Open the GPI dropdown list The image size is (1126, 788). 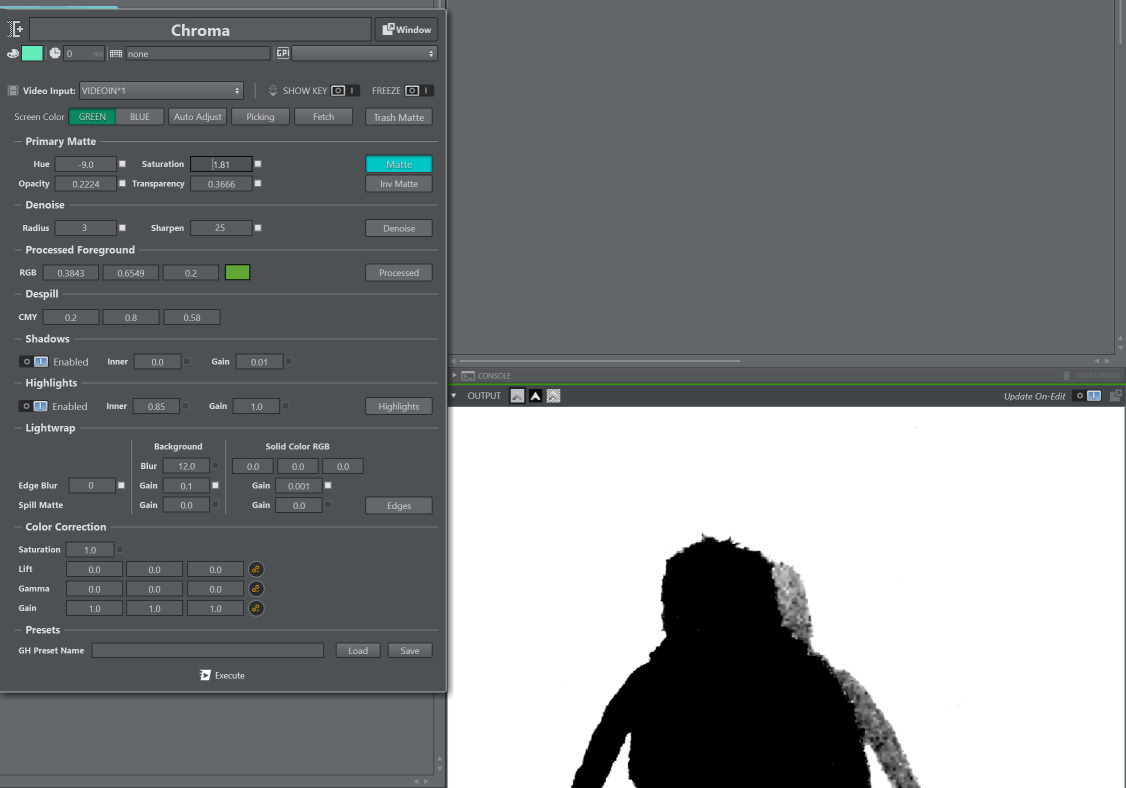pyautogui.click(x=364, y=53)
